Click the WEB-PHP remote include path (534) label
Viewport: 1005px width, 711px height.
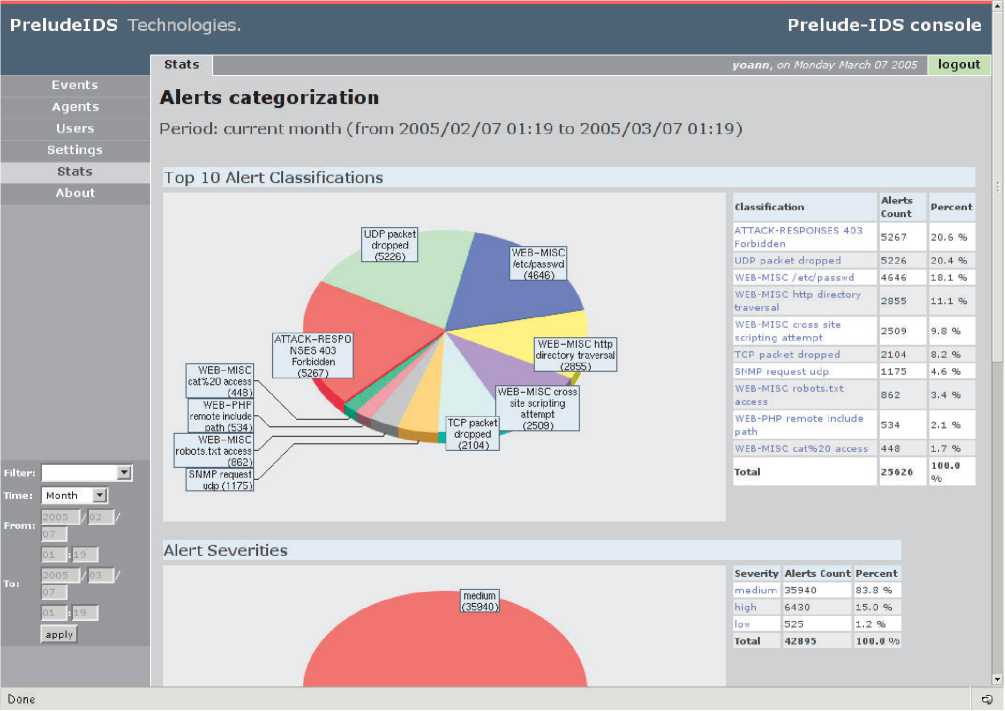point(220,416)
